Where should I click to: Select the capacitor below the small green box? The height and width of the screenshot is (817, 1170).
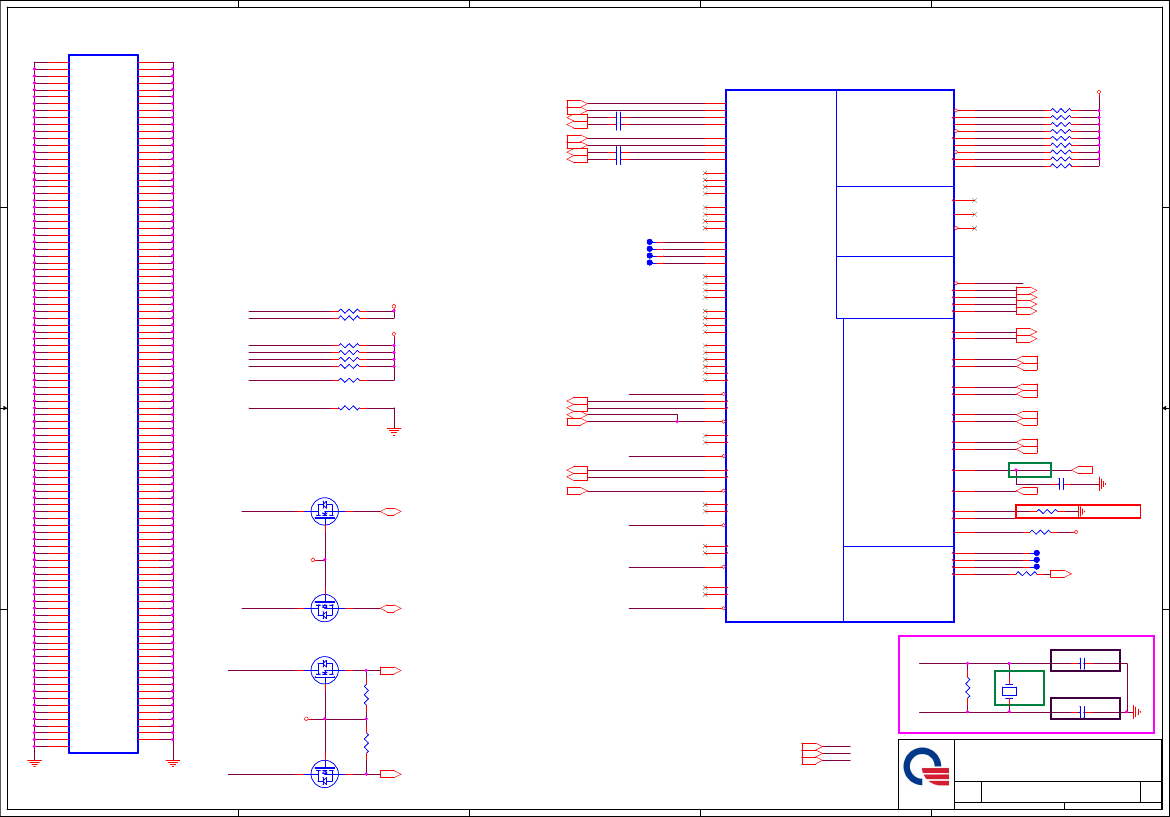tap(1061, 484)
